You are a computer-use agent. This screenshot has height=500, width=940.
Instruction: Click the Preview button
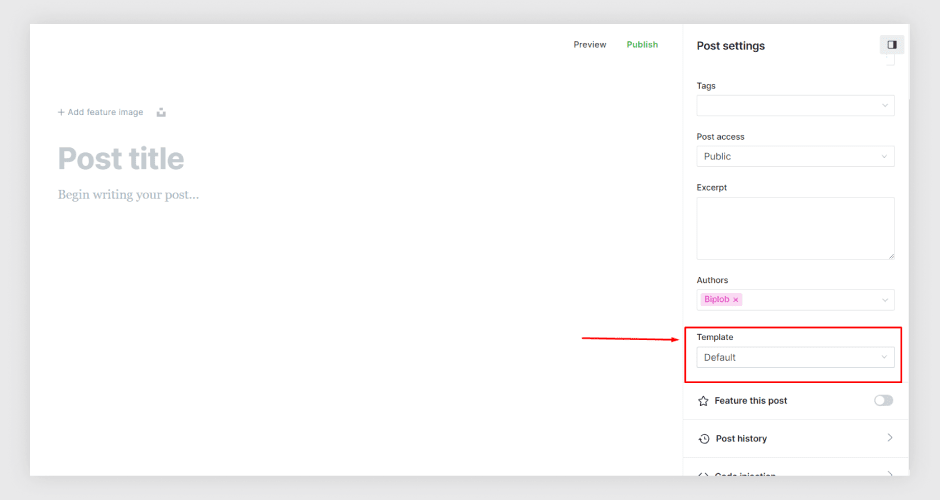pos(590,45)
